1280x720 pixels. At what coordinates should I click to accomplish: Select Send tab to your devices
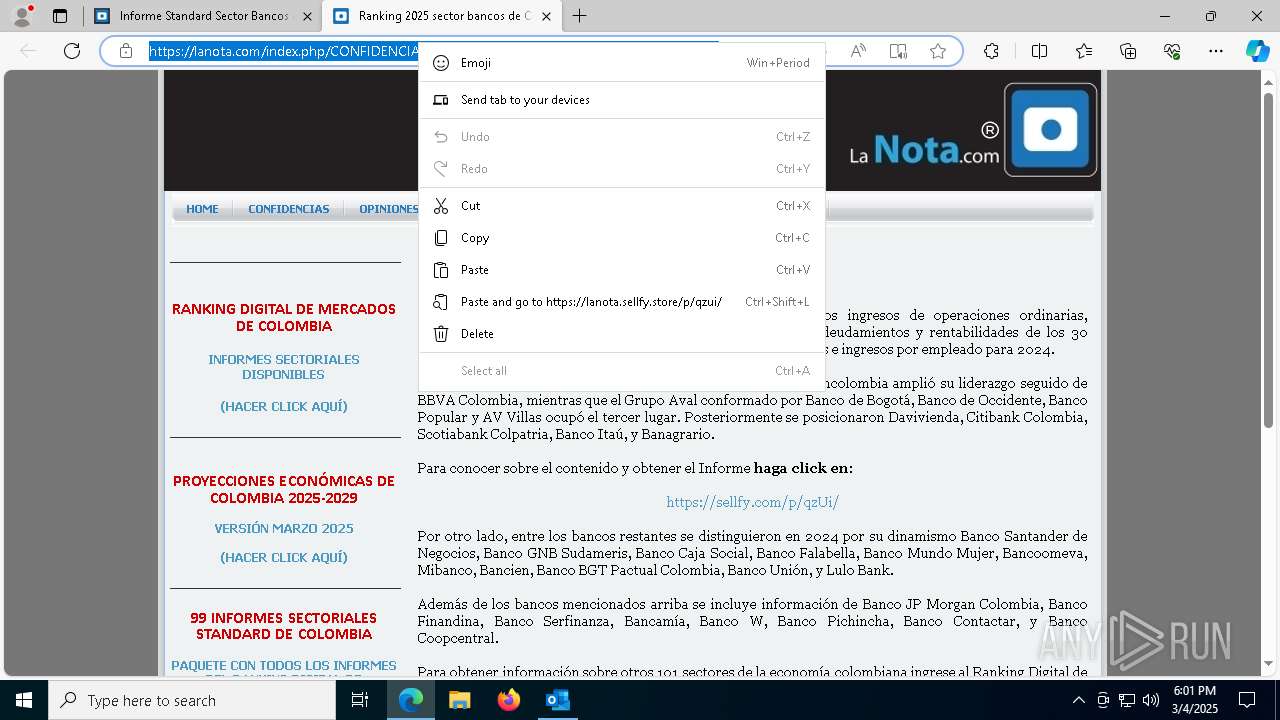click(x=621, y=100)
